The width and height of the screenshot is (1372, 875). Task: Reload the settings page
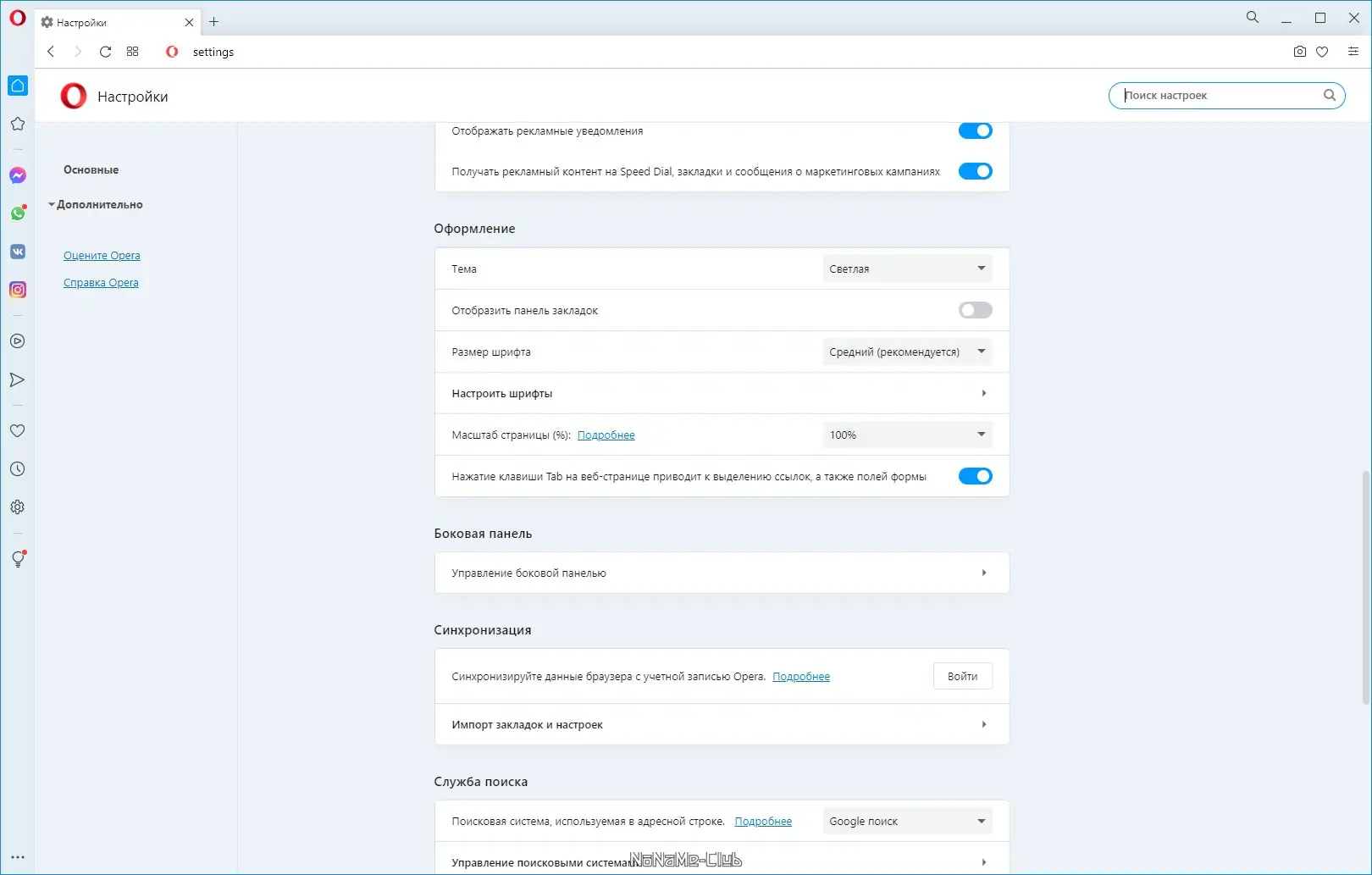point(105,52)
